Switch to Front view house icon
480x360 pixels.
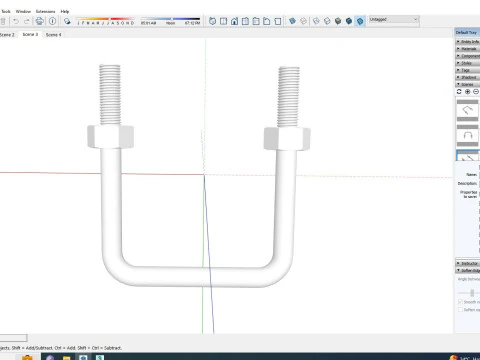coord(234,21)
